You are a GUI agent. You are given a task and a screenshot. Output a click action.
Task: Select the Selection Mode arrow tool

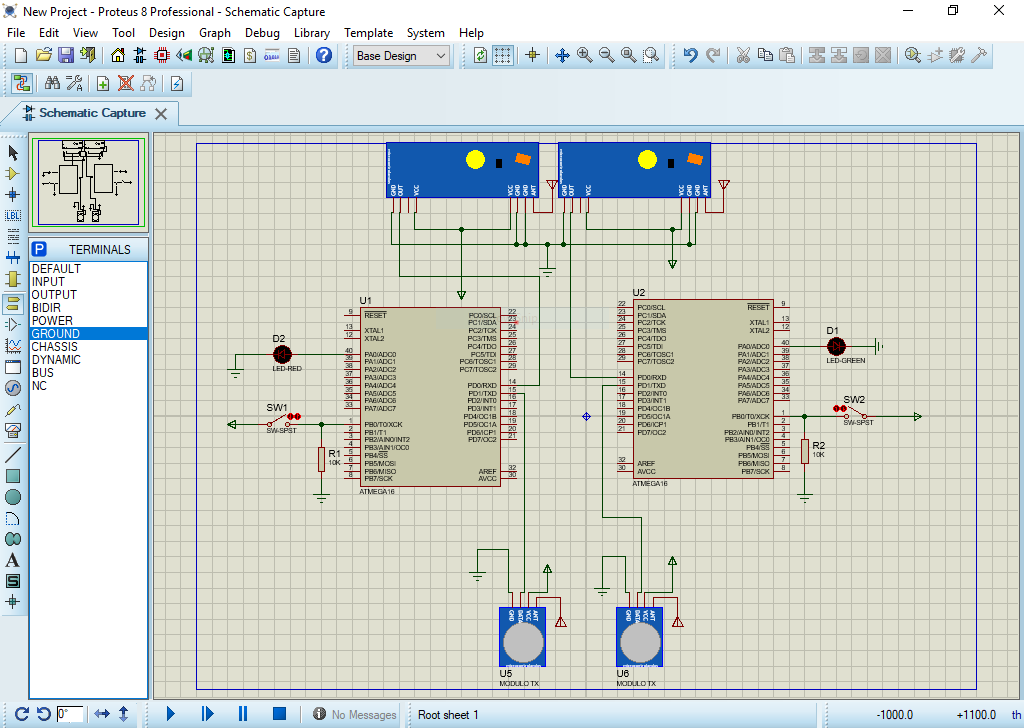pyautogui.click(x=13, y=152)
